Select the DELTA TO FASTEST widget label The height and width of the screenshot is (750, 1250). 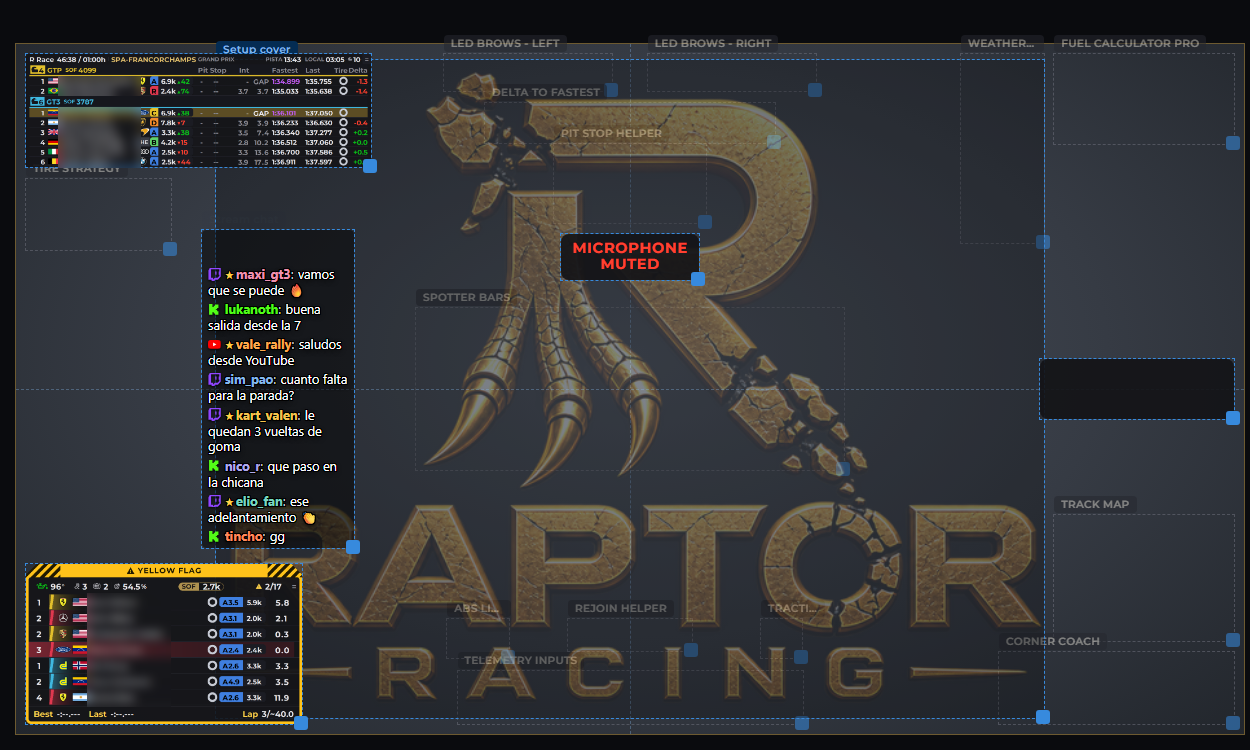pos(546,92)
